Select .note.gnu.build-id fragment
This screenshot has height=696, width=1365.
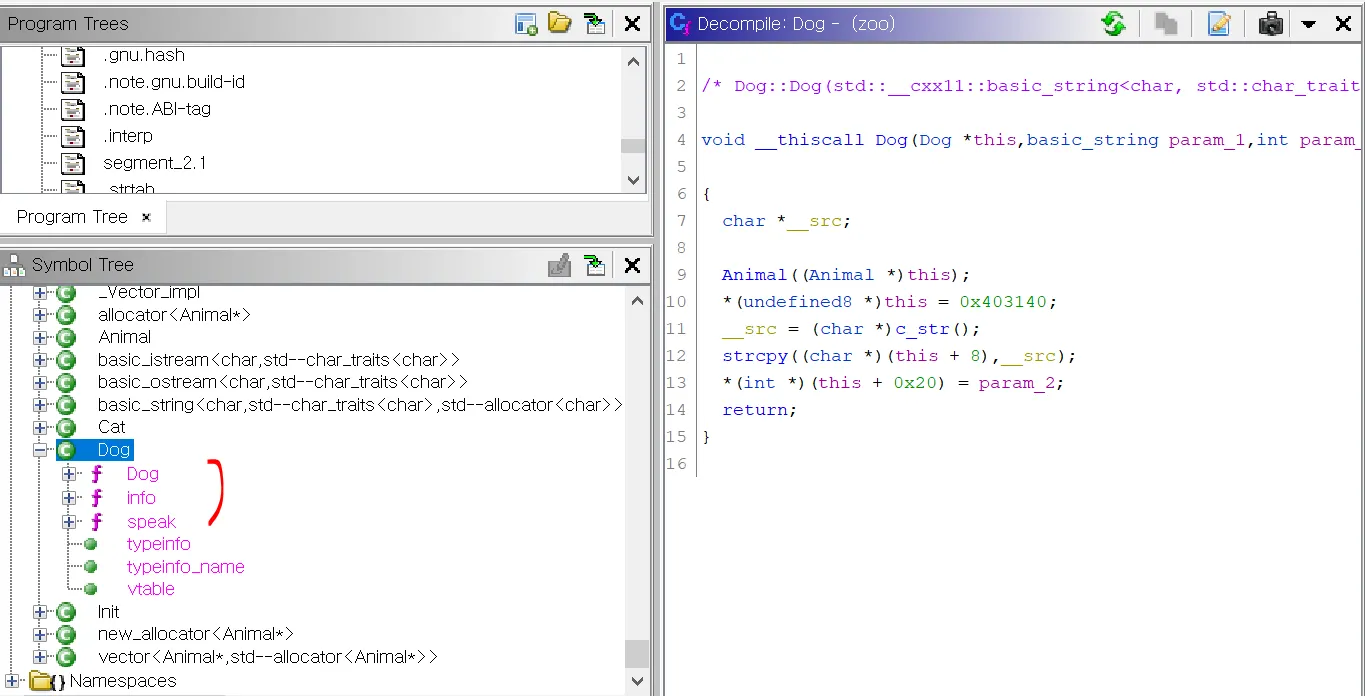(x=174, y=82)
